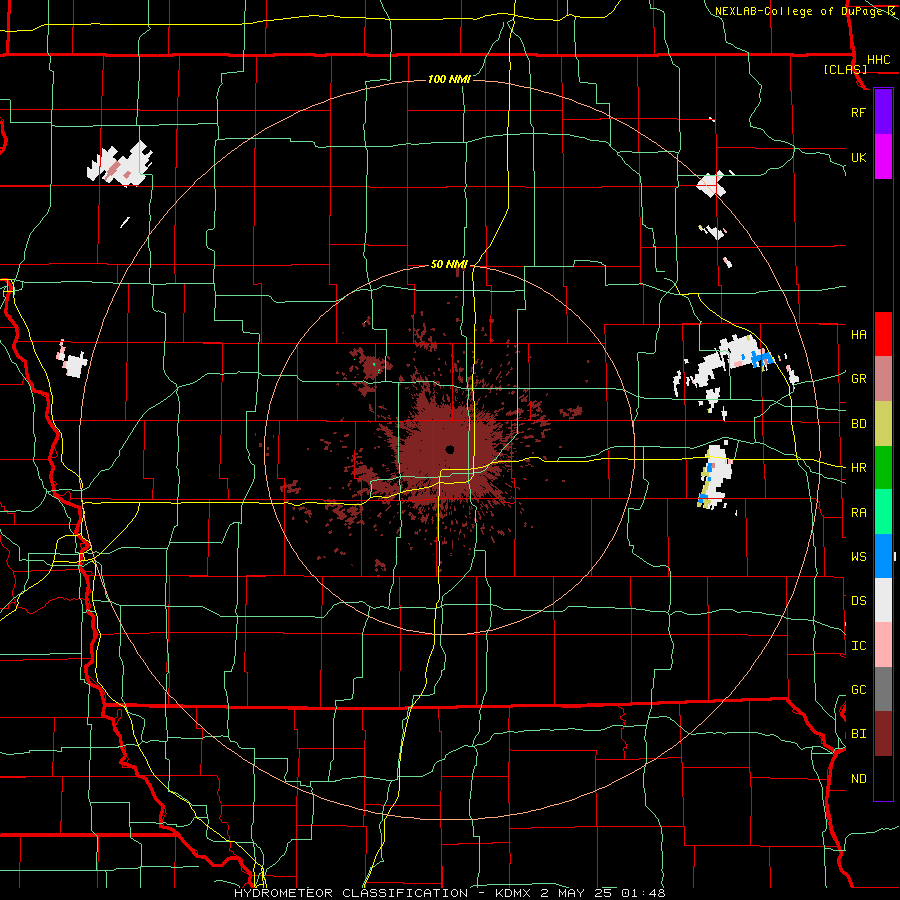Click the WS blue legend swatch
This screenshot has width=900, height=900.
[x=883, y=556]
